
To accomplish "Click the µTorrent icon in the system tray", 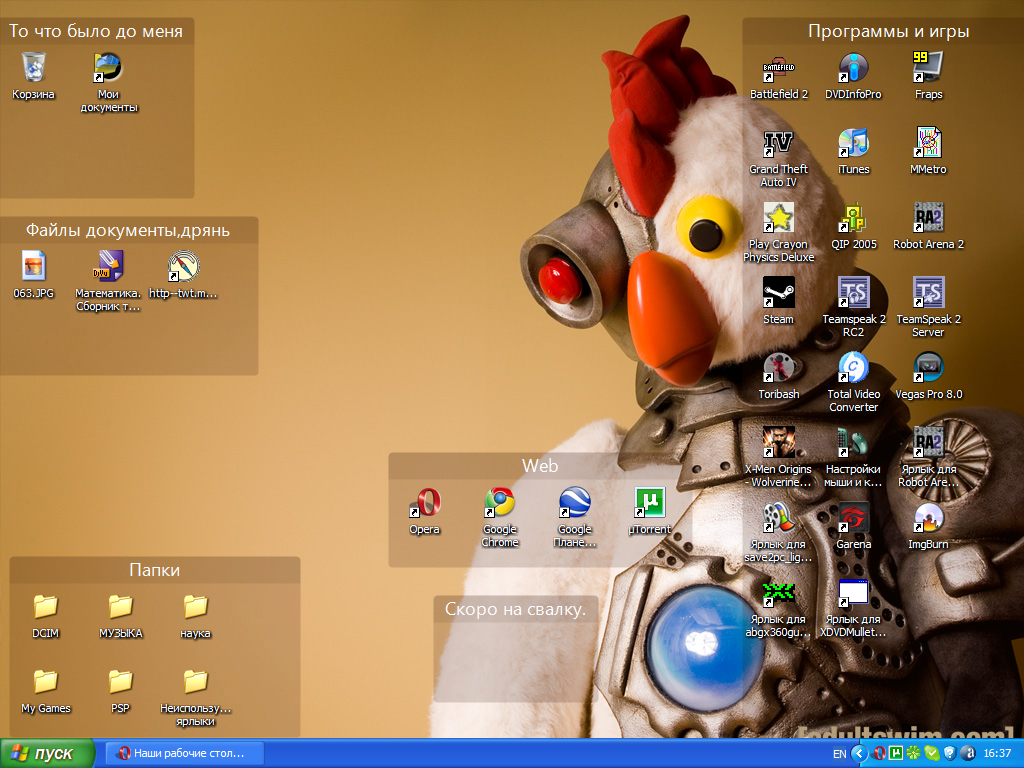I will [896, 754].
